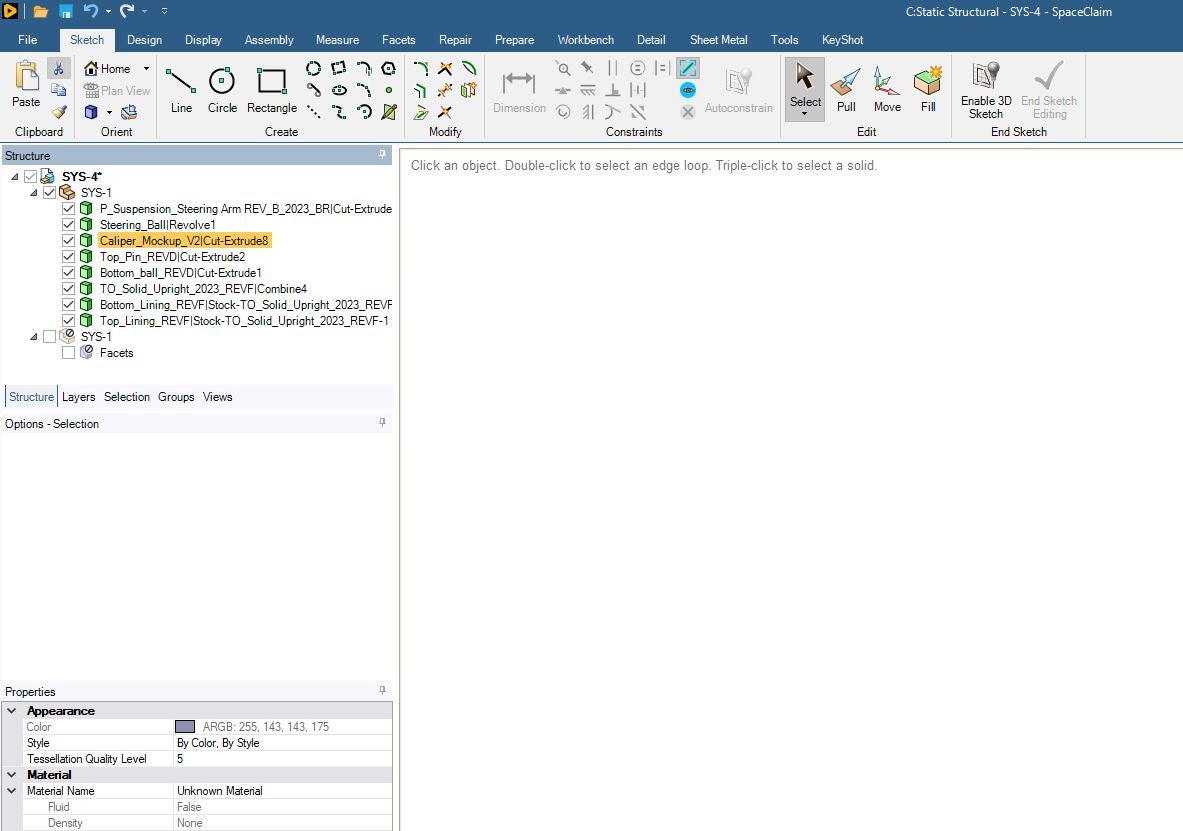Select Bottom_ball_REVD|Cut-Extrude1 tree item

(x=180, y=272)
